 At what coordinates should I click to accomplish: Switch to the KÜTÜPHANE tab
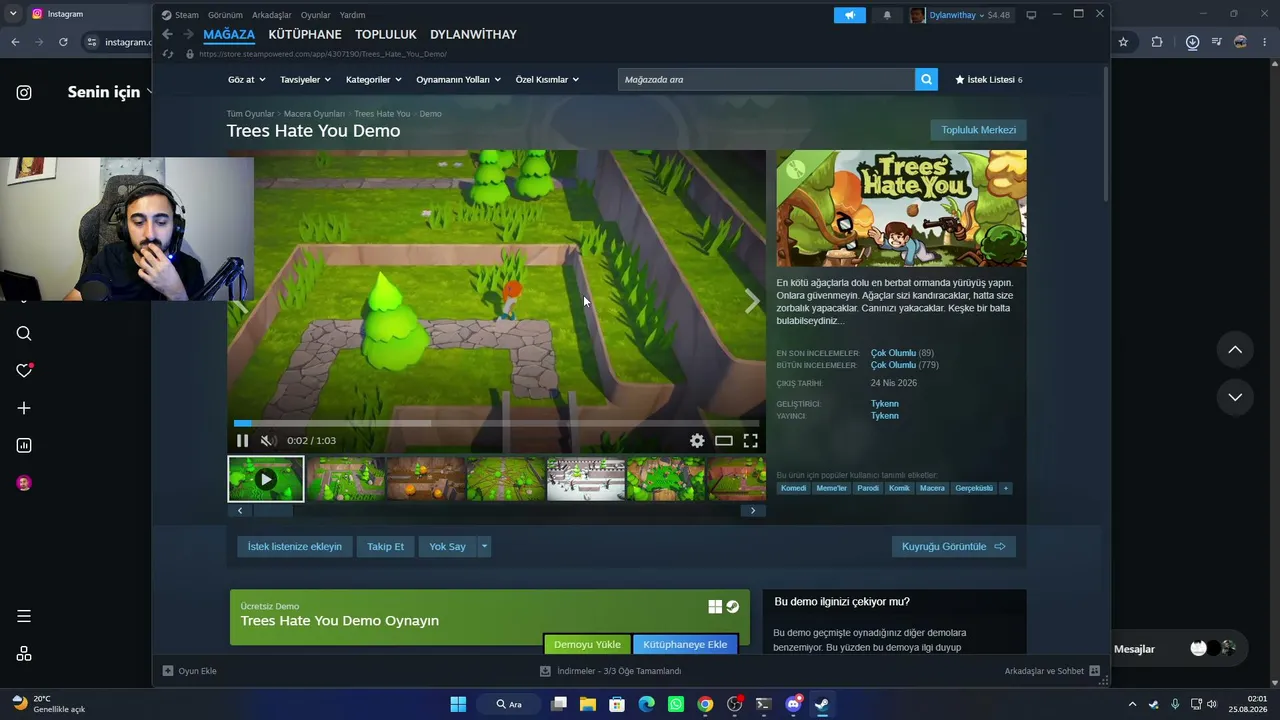click(x=305, y=34)
